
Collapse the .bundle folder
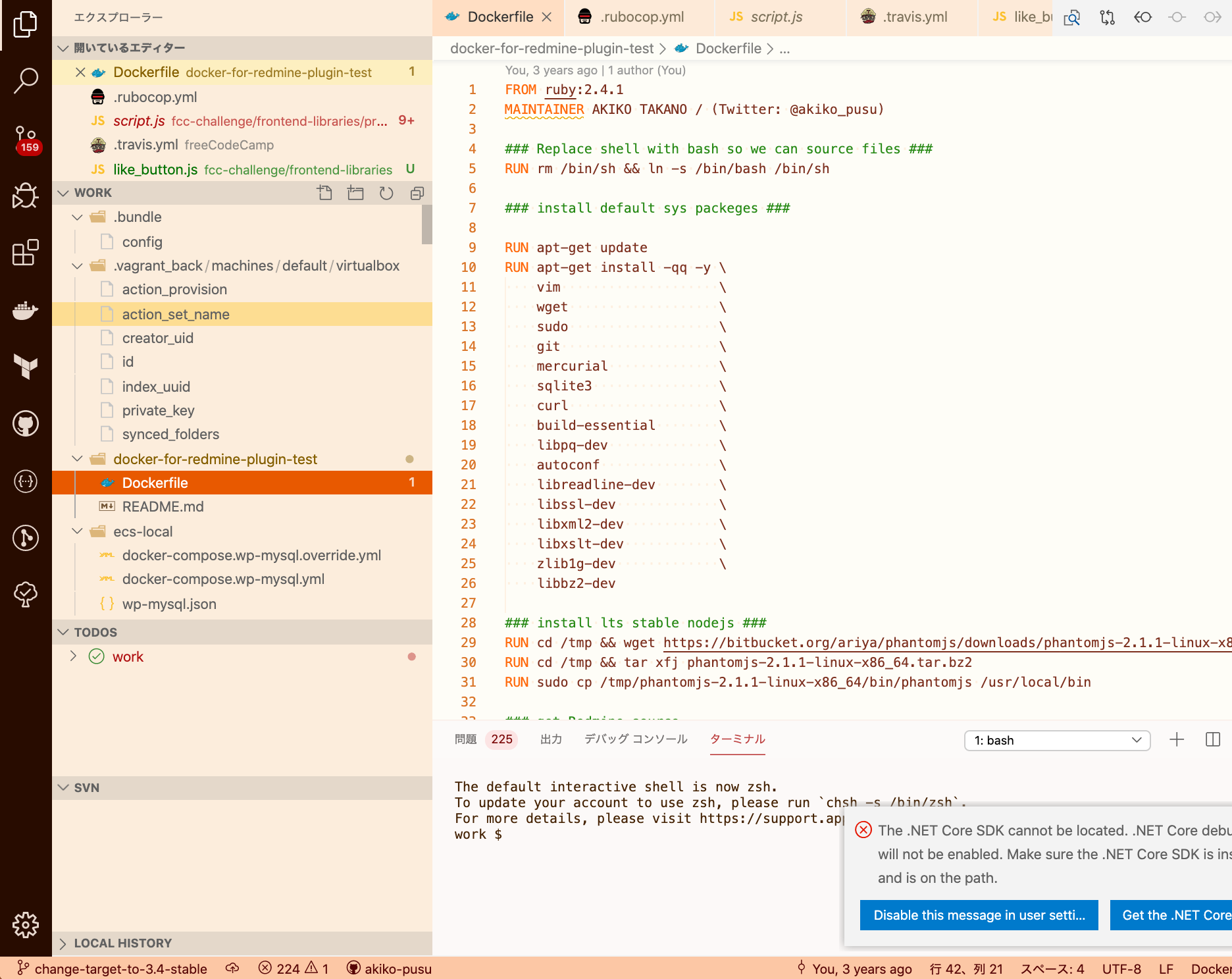(x=78, y=217)
